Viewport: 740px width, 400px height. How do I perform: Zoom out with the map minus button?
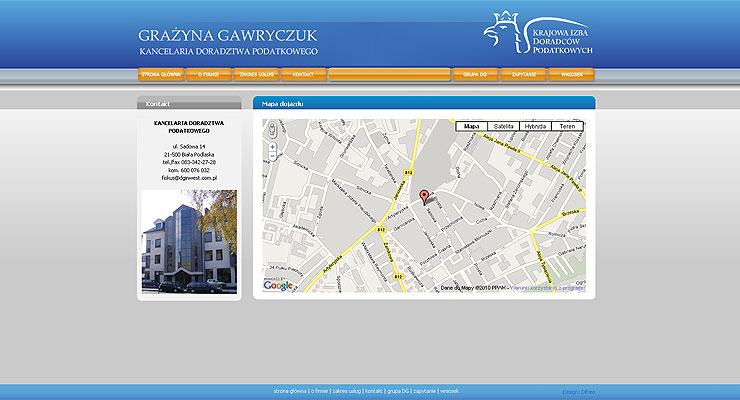tap(273, 157)
